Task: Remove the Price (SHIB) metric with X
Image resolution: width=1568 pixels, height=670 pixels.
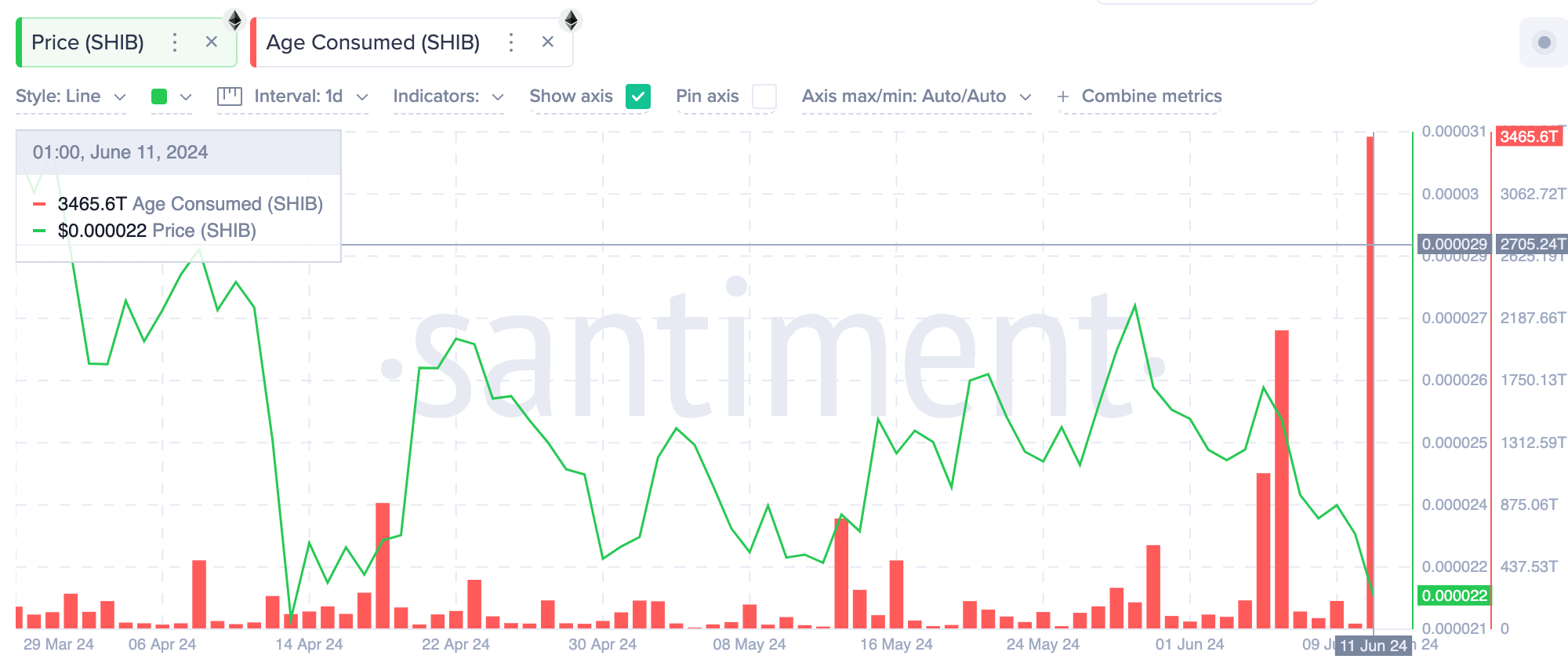Action: tap(211, 42)
